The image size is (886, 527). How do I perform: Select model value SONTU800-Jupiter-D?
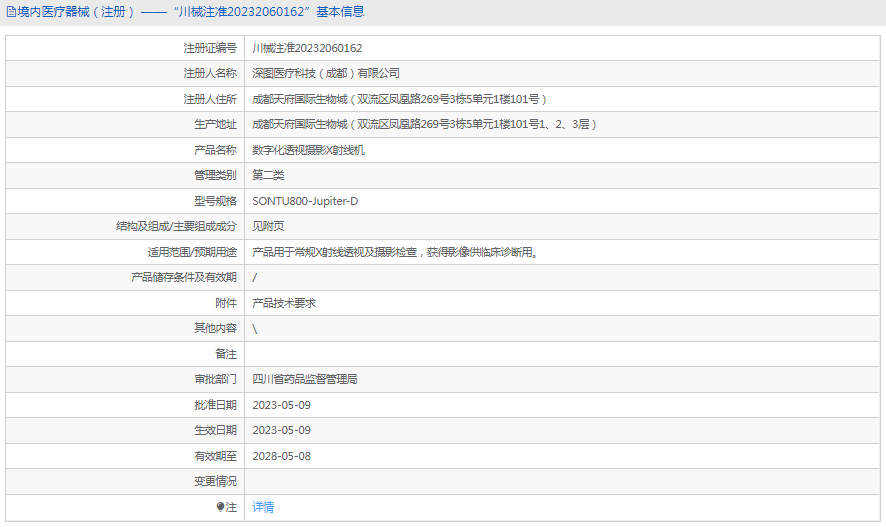(x=305, y=201)
